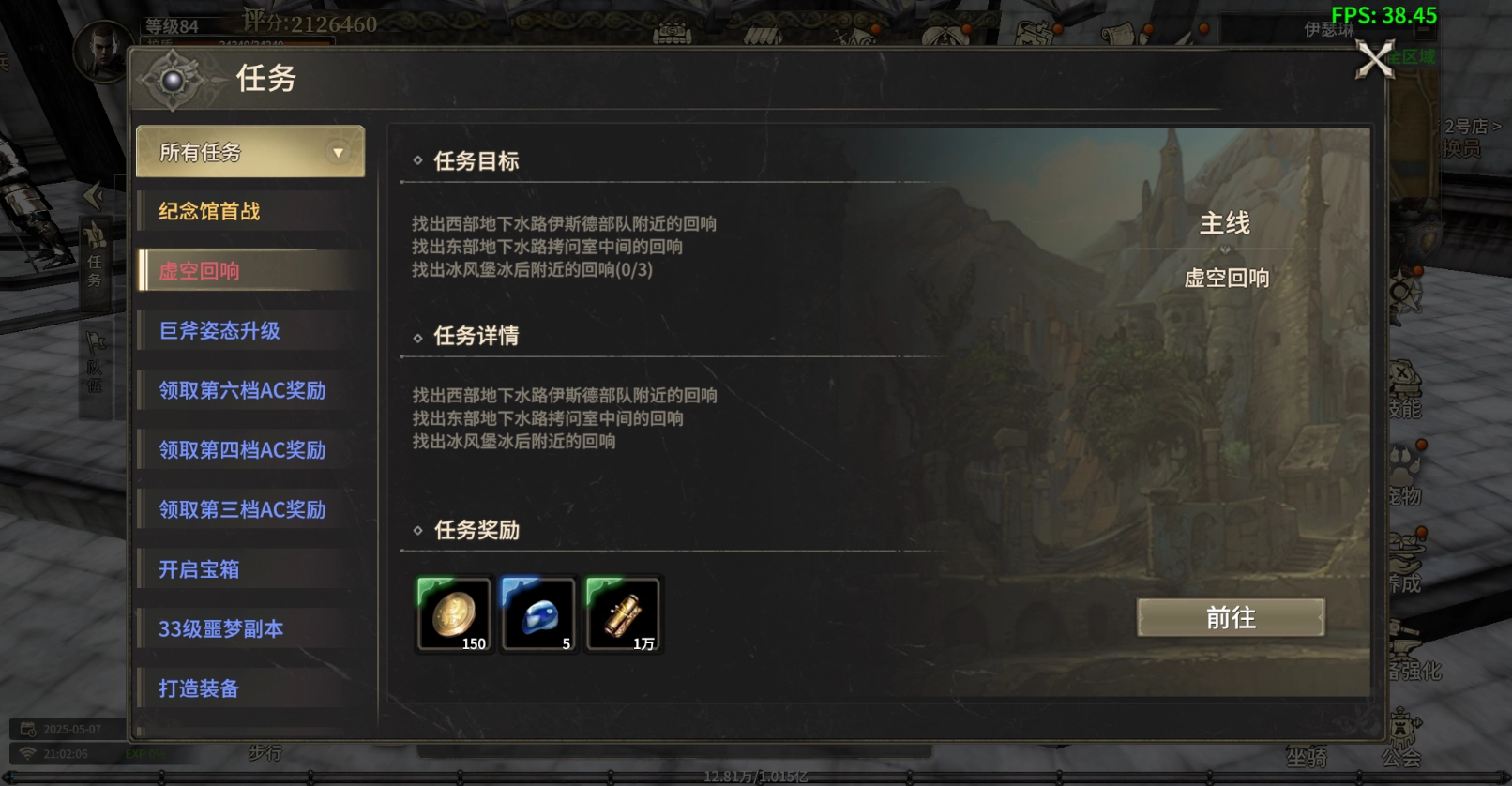
Task: Select the 打造装备 quest
Action: click(250, 688)
